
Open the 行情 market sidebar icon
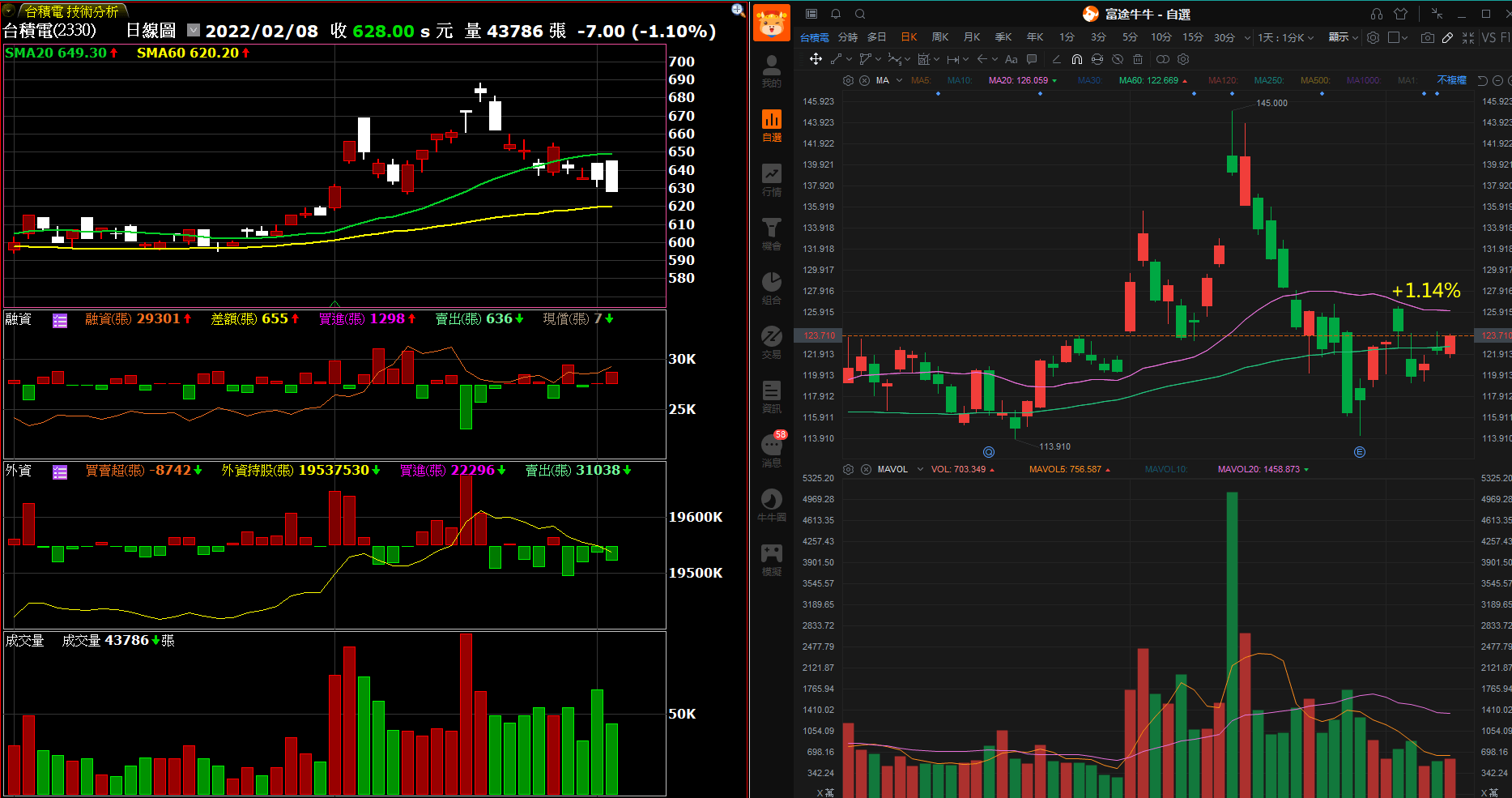(x=772, y=180)
